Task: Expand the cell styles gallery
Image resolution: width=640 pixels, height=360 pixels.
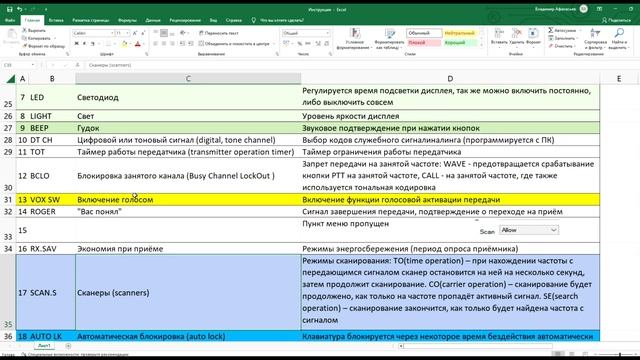Action: point(482,46)
